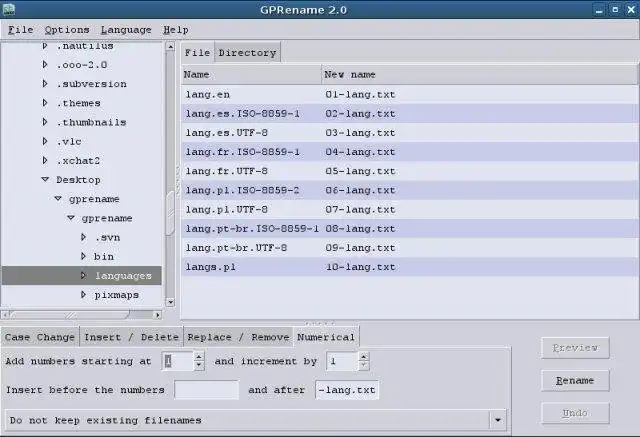The width and height of the screenshot is (640, 437).
Task: Select the langs.pl file row
Action: [x=410, y=267]
